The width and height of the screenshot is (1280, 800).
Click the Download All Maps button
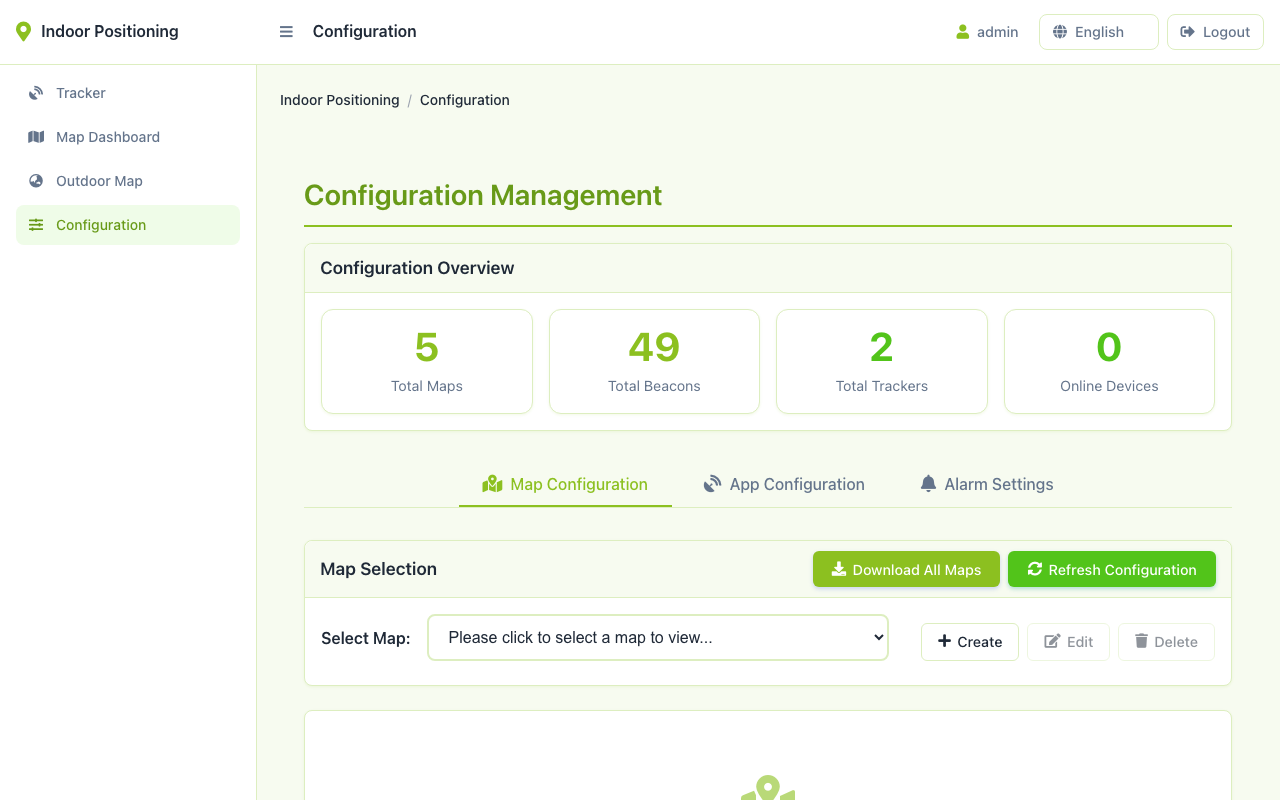click(906, 569)
